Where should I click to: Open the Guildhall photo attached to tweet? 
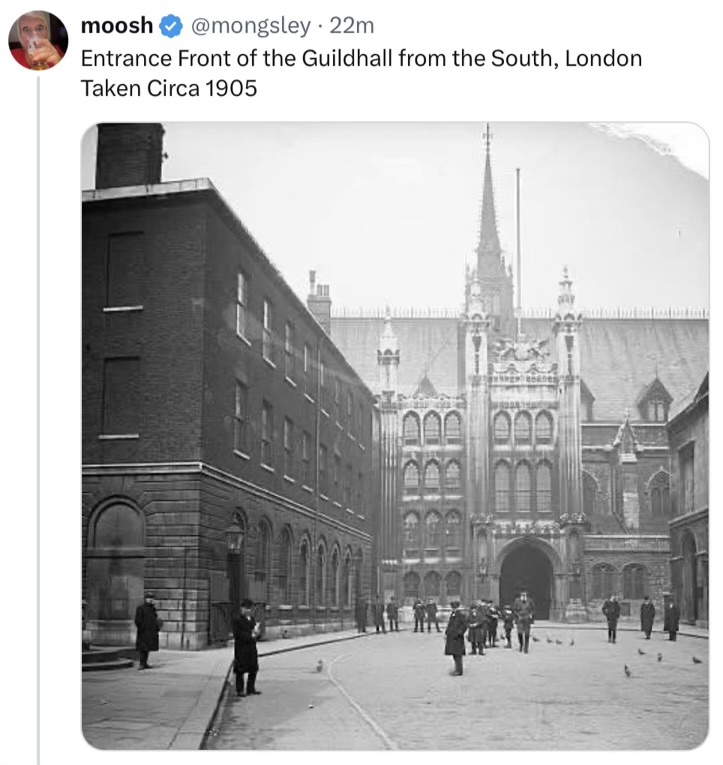click(x=395, y=436)
